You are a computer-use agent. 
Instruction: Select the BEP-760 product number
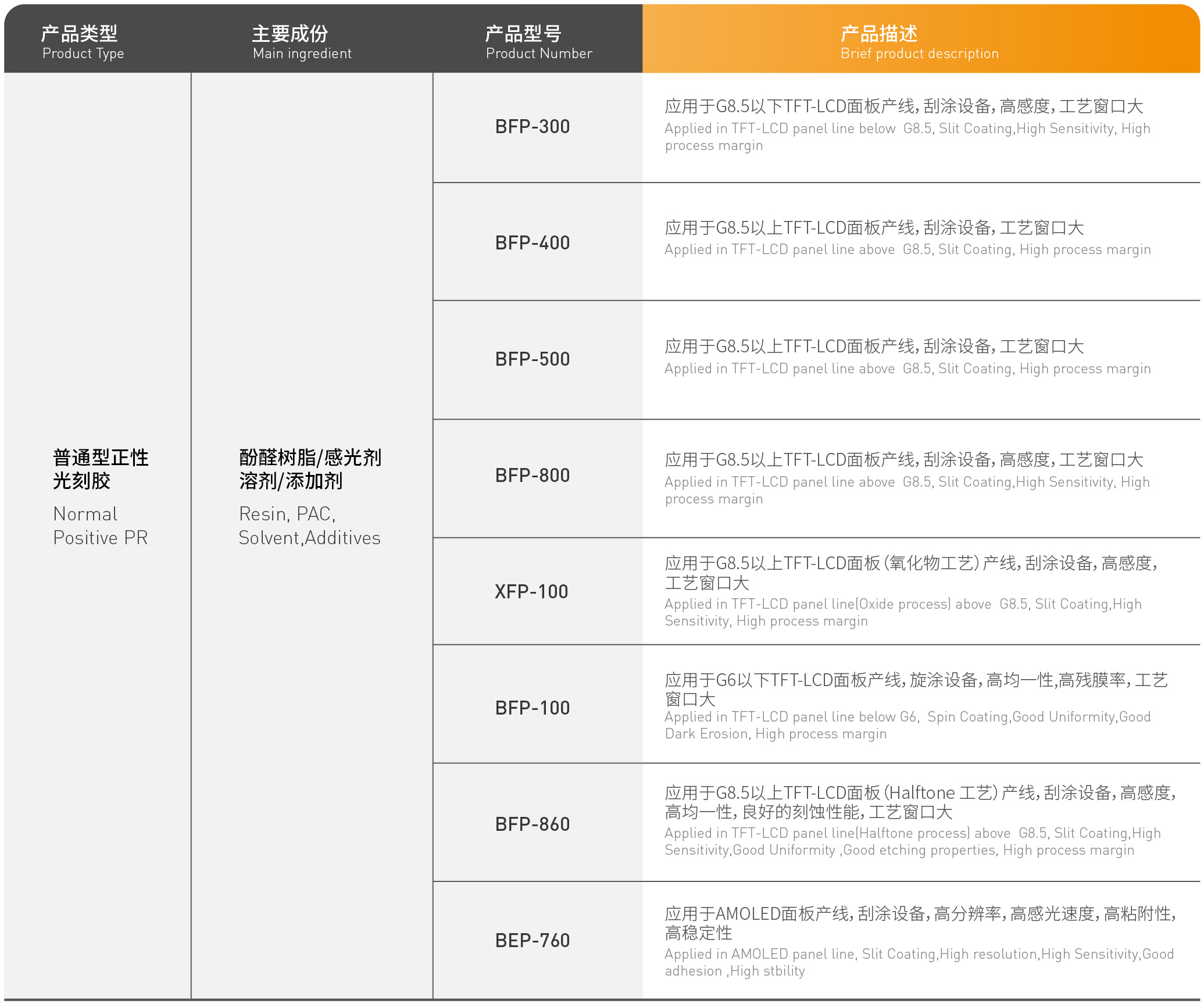(532, 941)
